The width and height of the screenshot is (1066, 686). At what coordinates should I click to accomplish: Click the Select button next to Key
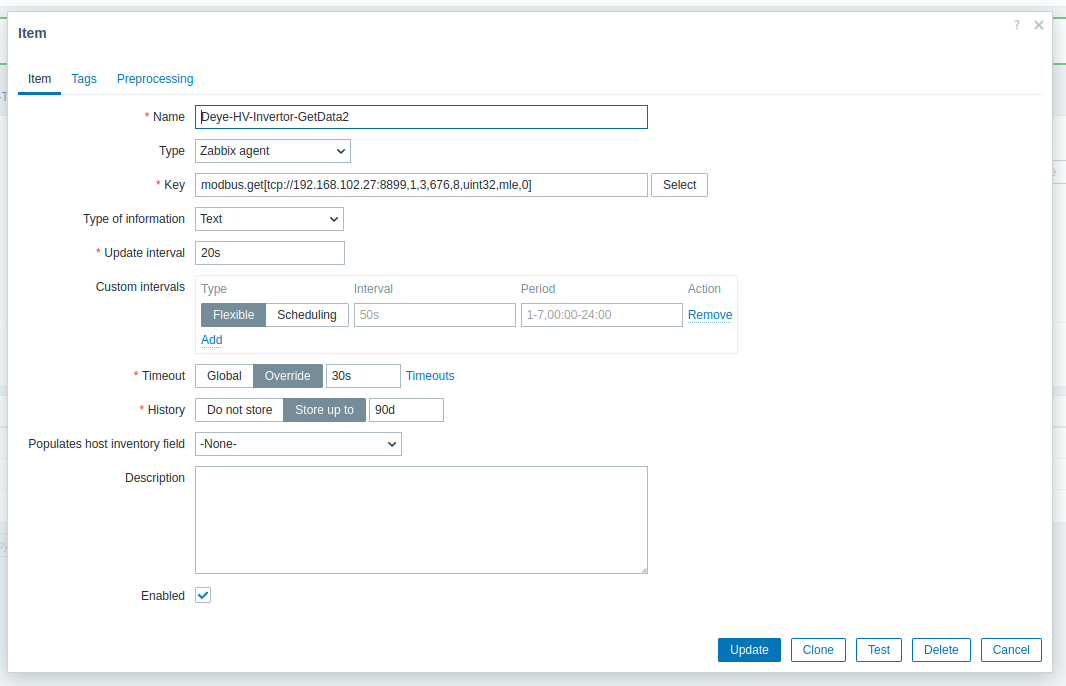(679, 185)
